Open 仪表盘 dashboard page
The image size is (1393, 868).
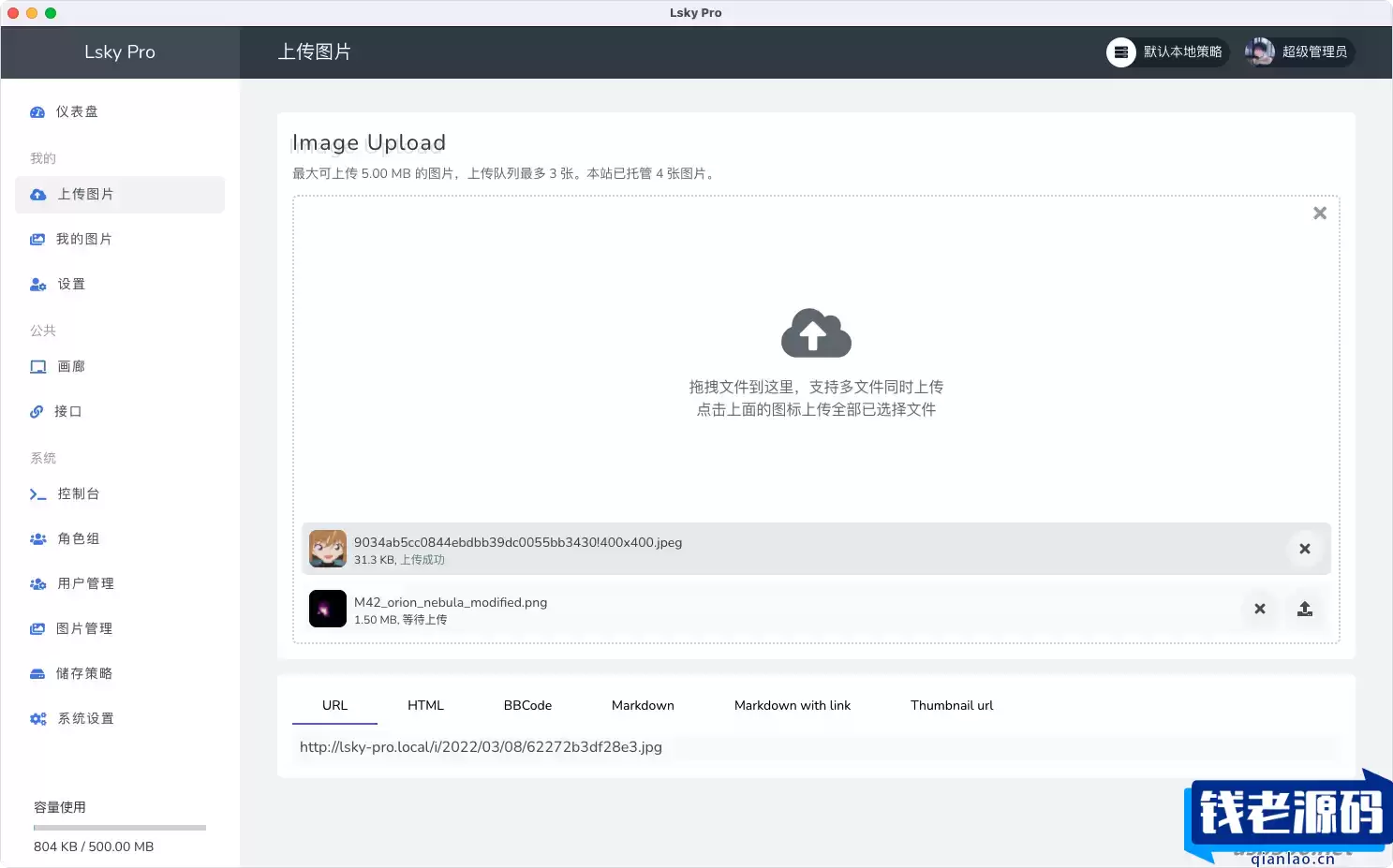(x=120, y=112)
